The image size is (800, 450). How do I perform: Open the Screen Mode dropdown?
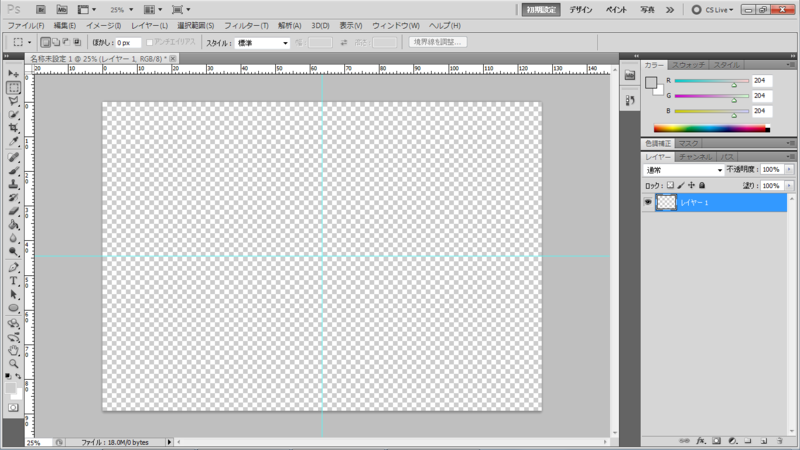pos(181,10)
